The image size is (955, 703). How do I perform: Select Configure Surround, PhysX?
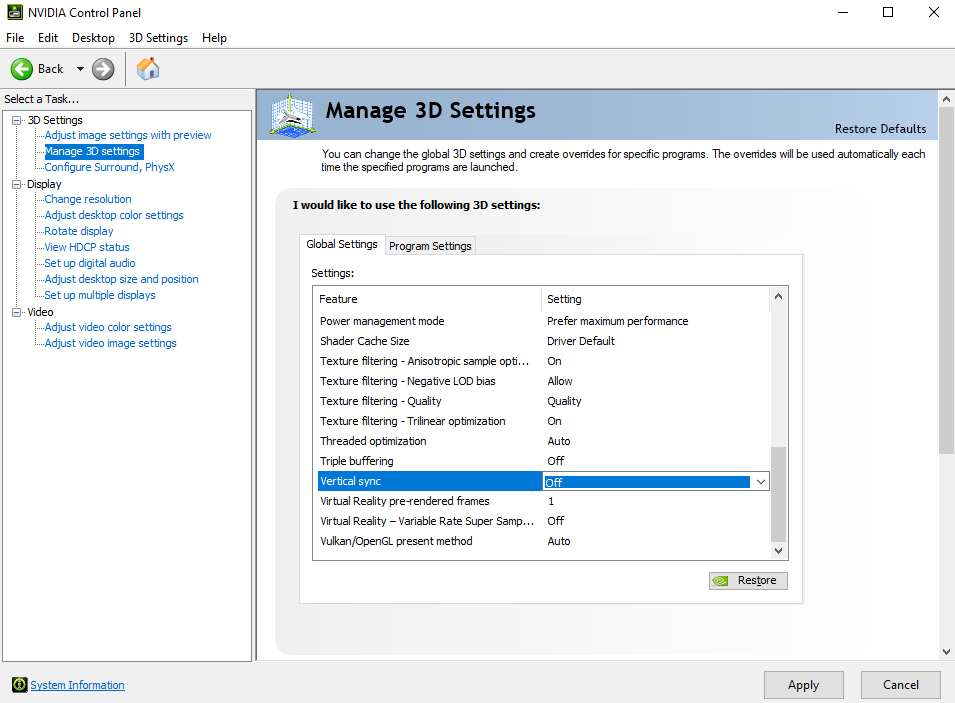pyautogui.click(x=110, y=167)
